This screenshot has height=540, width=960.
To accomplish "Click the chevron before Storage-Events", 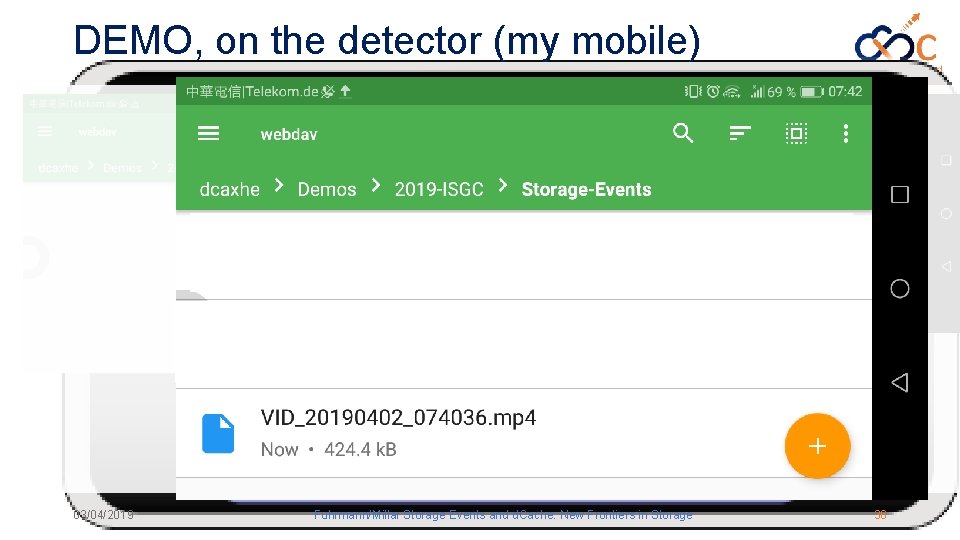I will pos(502,186).
